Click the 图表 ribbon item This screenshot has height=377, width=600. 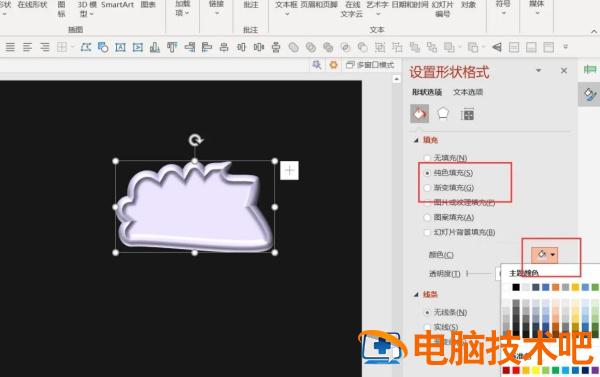[148, 5]
